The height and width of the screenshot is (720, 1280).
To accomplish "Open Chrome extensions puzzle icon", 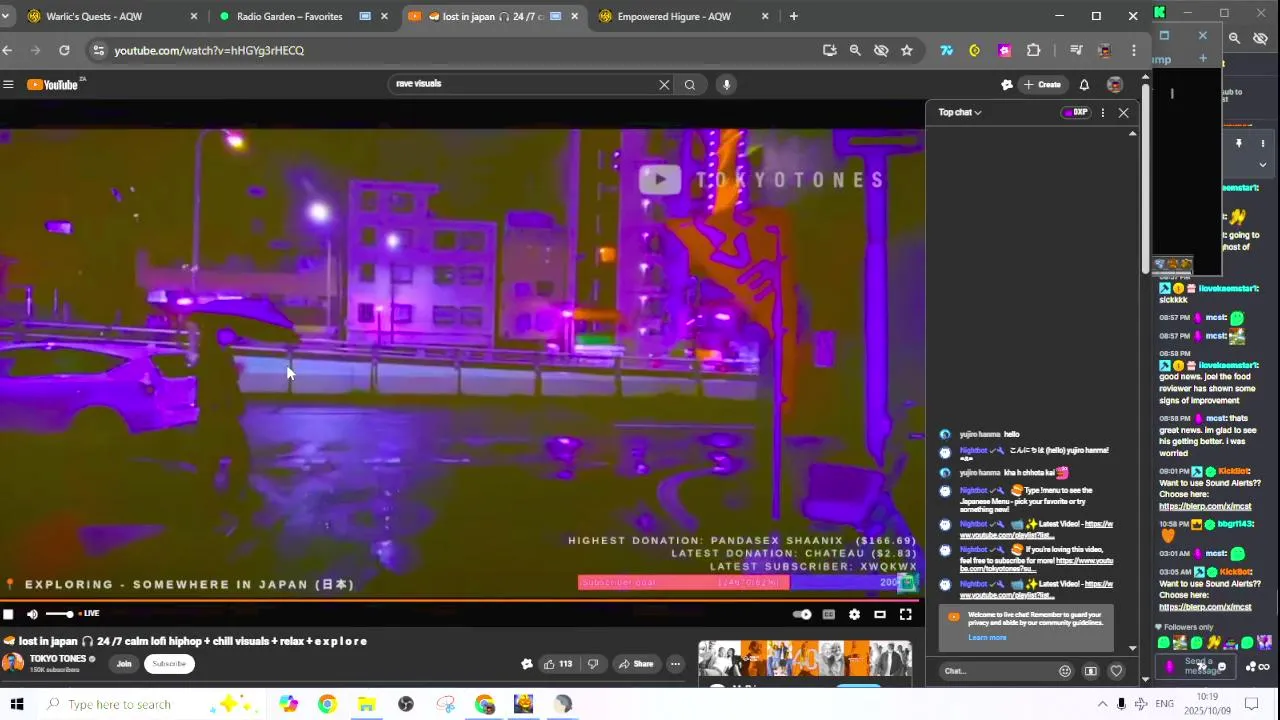I will coord(1034,50).
